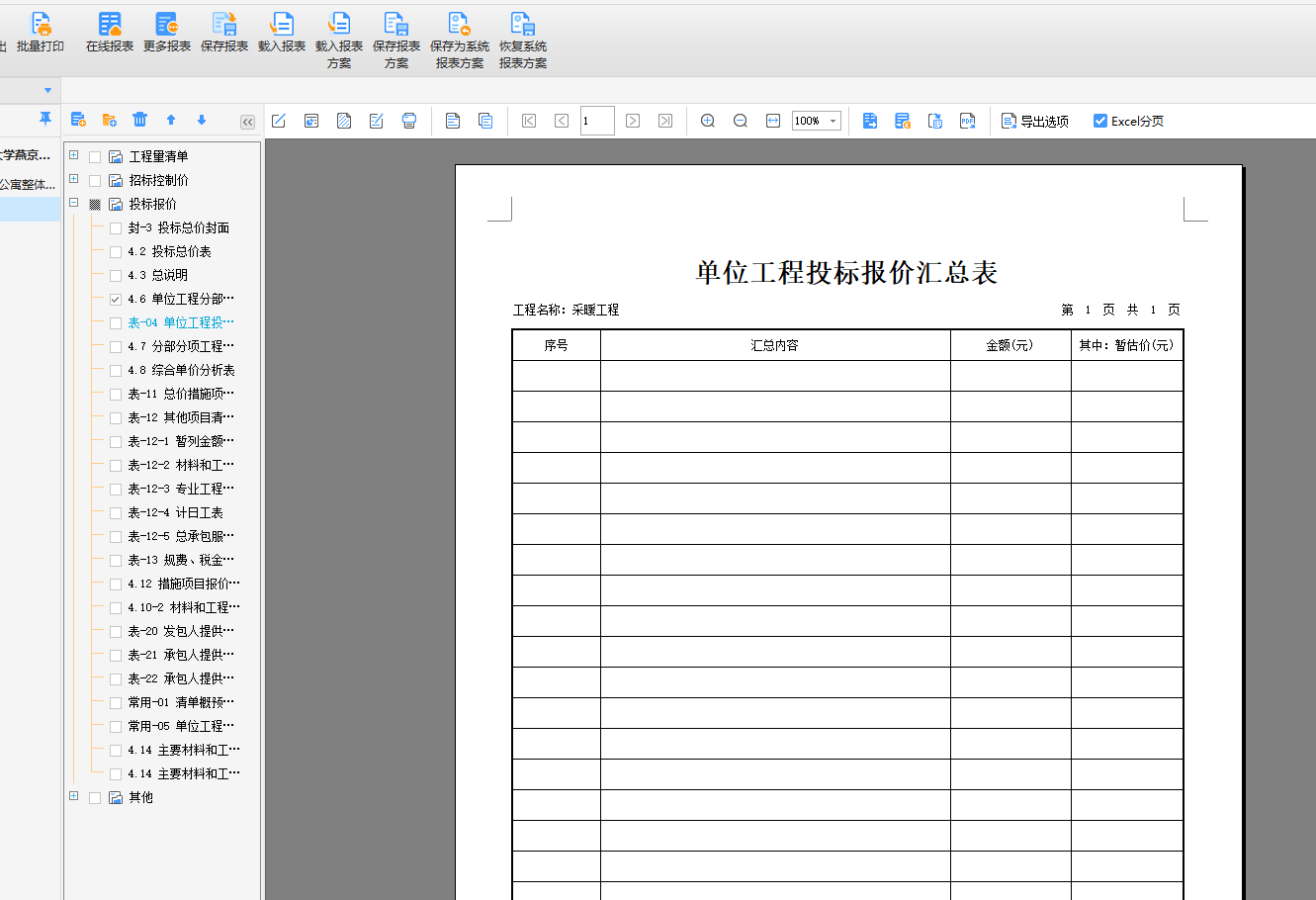Select 4.7 分部分项工程 report
Screen dimensions: 1316x900
point(181,346)
